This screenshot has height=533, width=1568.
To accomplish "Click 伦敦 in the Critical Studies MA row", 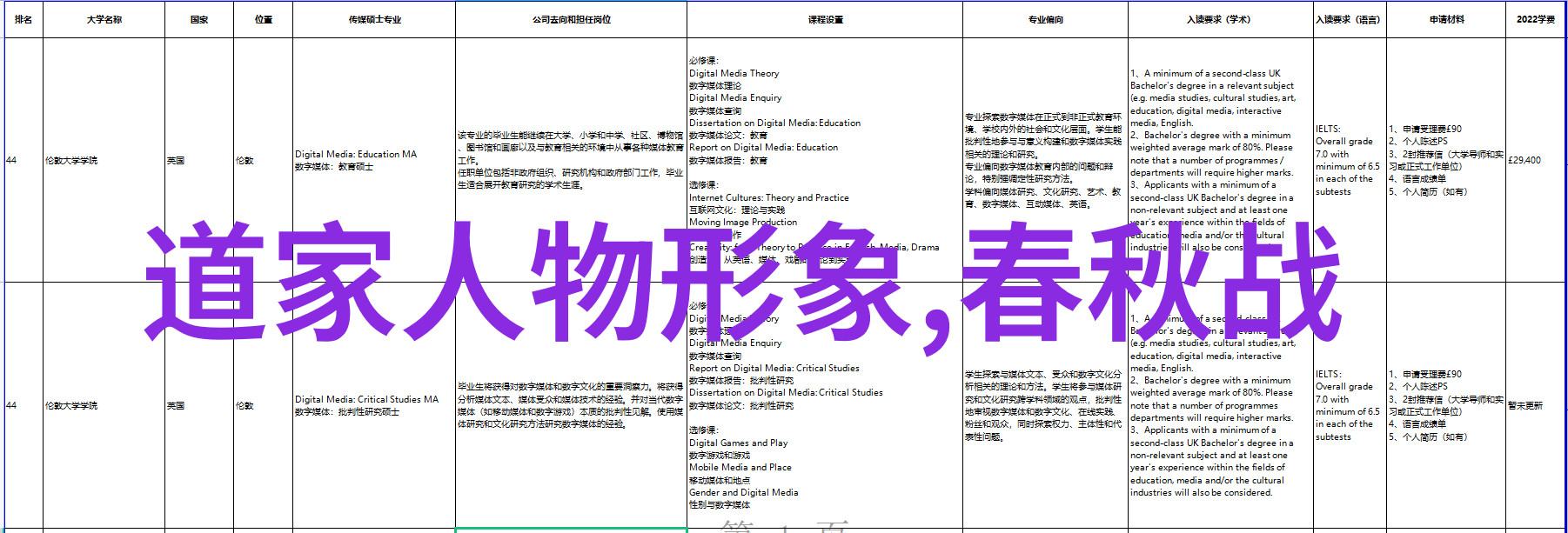I will point(264,405).
